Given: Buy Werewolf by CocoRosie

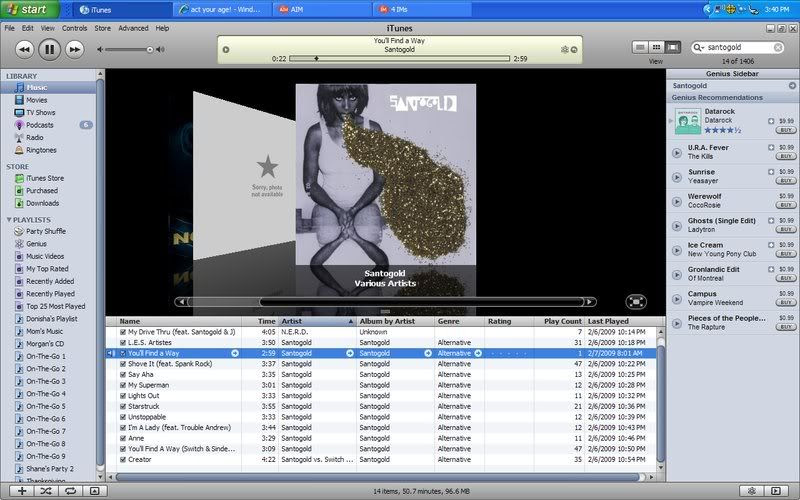Looking at the screenshot, I should coord(786,205).
